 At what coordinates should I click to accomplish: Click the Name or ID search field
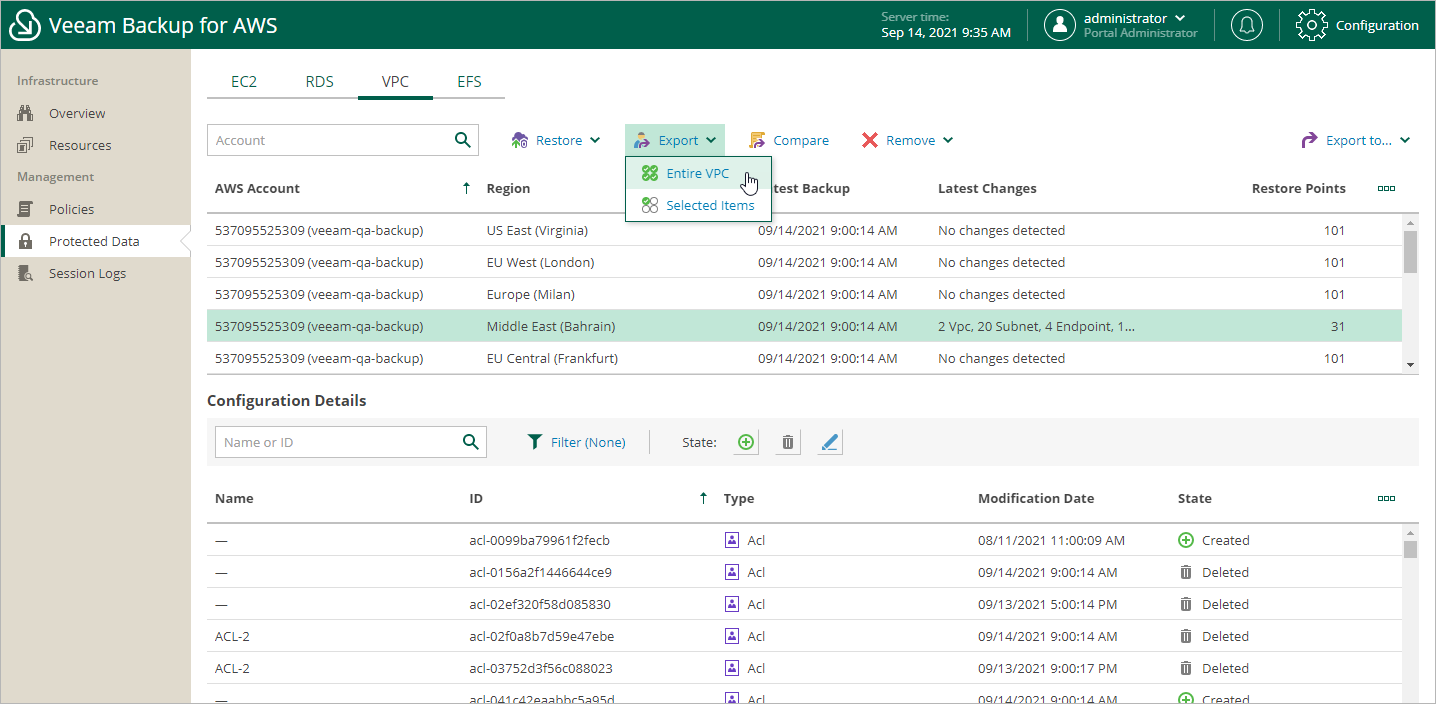click(336, 442)
